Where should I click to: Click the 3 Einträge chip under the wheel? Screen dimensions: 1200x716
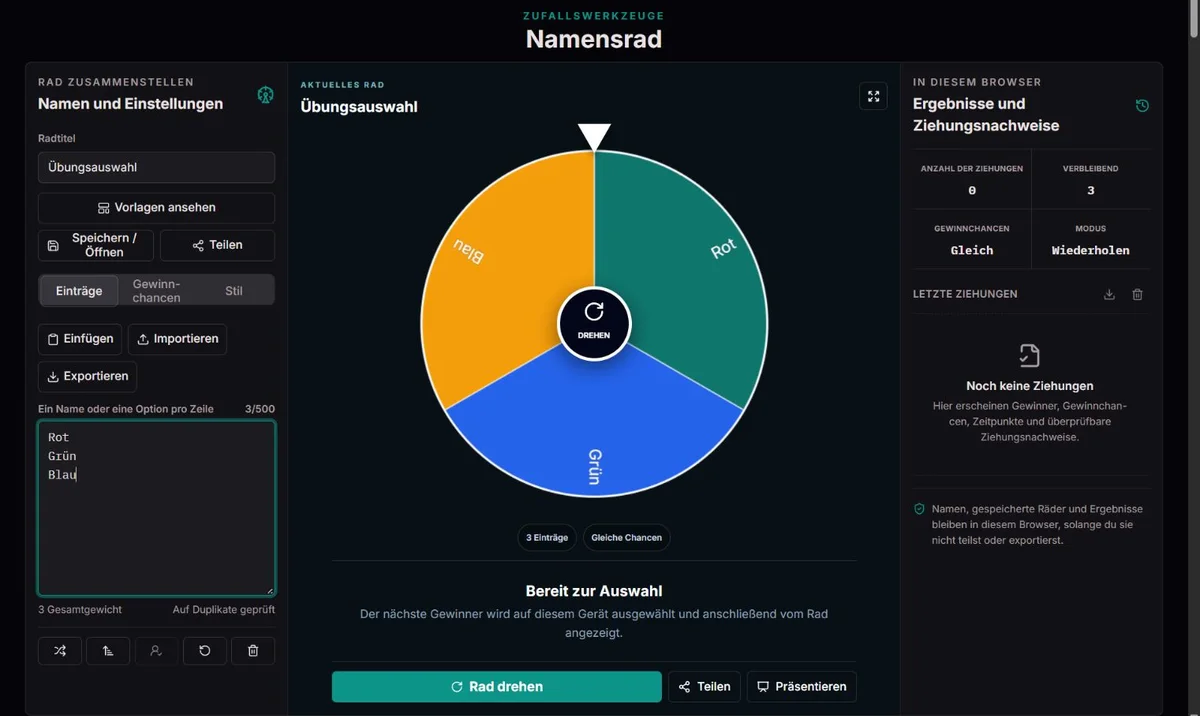coord(547,538)
